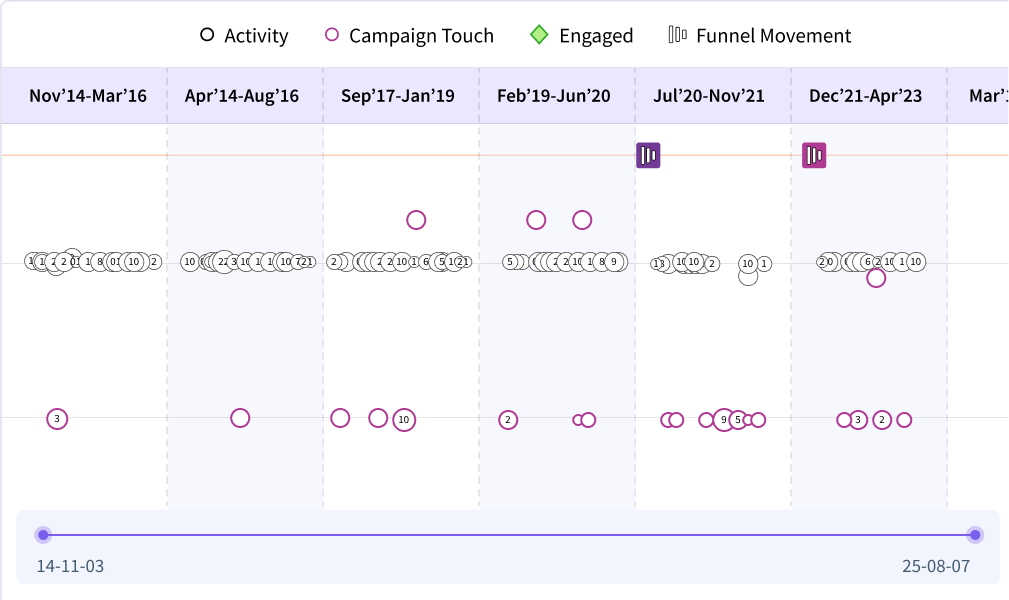
Task: Toggle the Funnel Movement legend item
Action: click(759, 35)
